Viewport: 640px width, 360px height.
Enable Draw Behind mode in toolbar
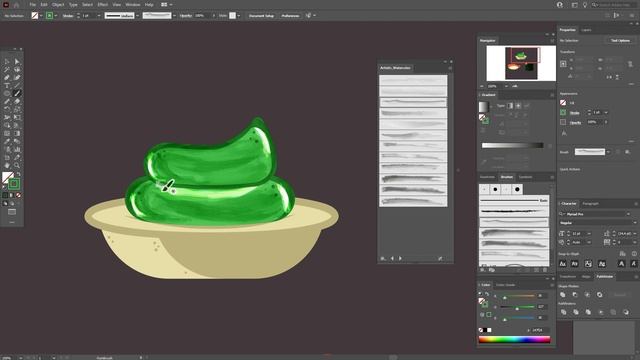[x=12, y=203]
